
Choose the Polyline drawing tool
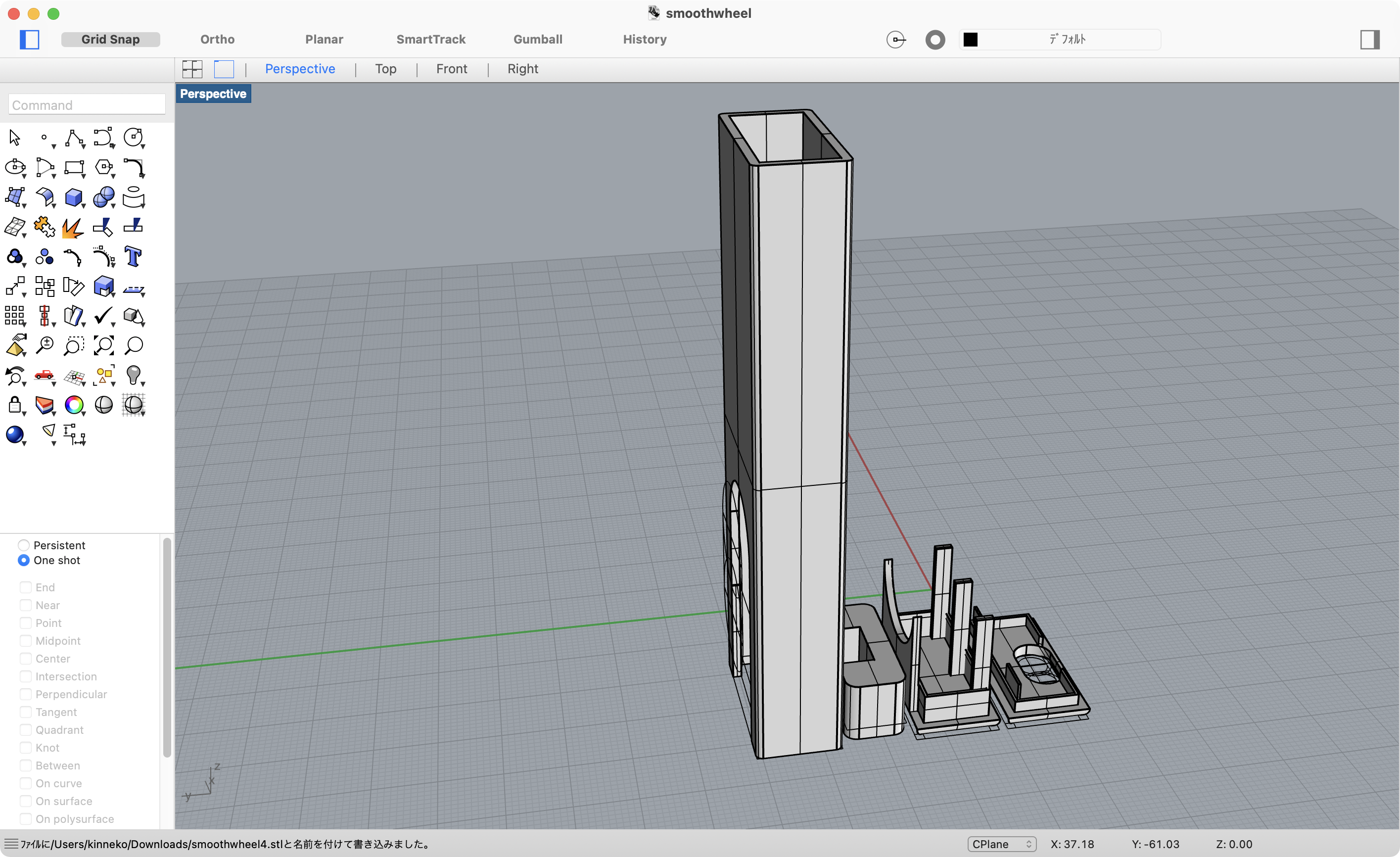pos(74,138)
